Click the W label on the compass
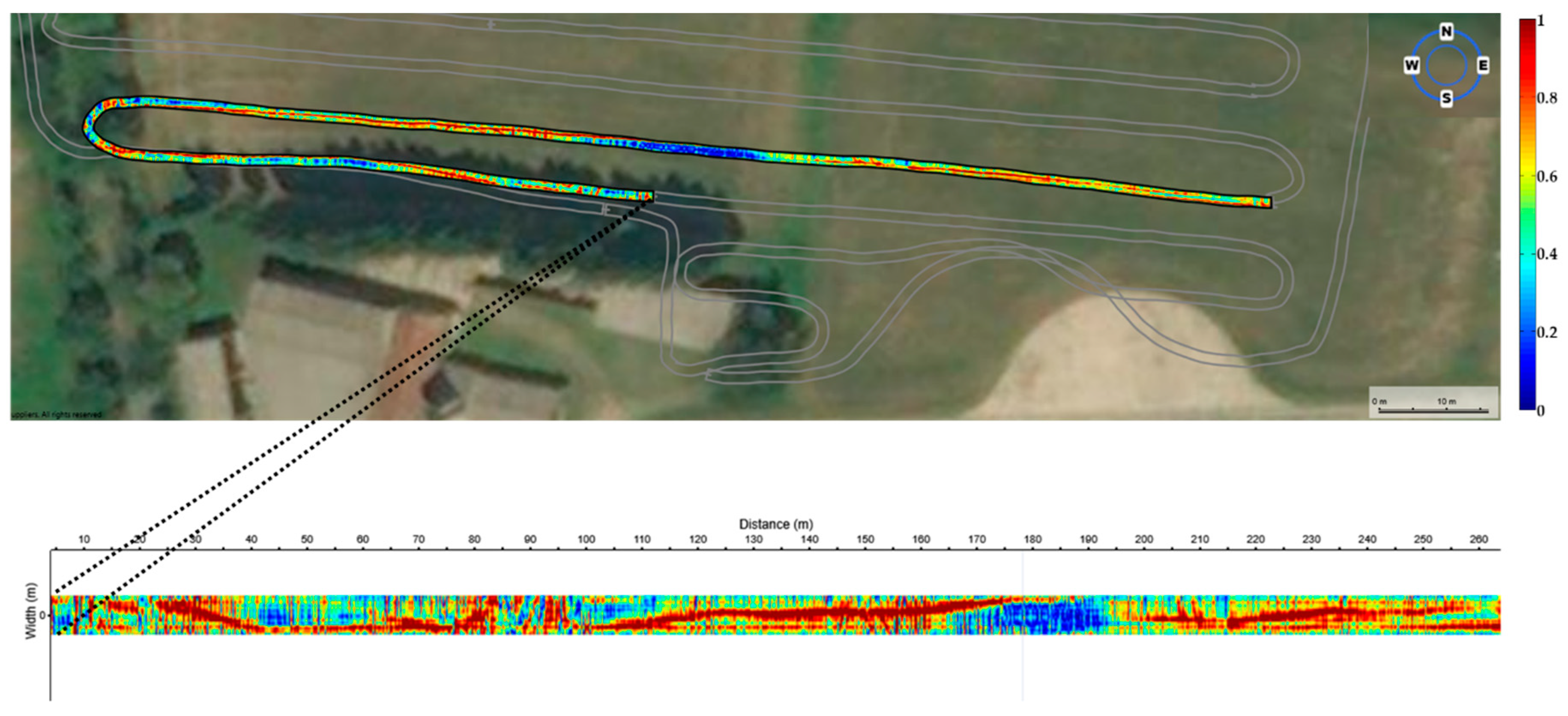The width and height of the screenshot is (1568, 716). click(x=1412, y=65)
